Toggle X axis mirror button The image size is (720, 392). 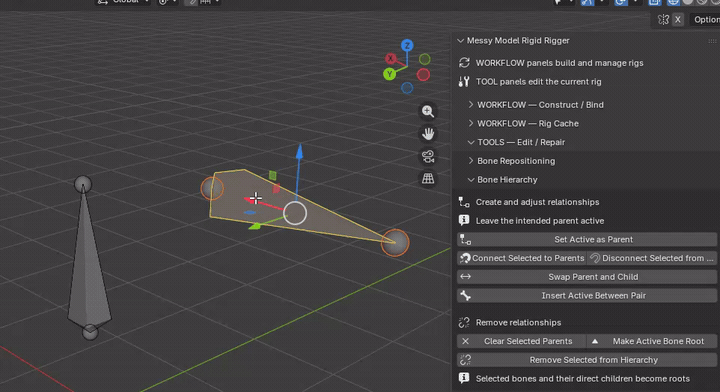(x=678, y=20)
